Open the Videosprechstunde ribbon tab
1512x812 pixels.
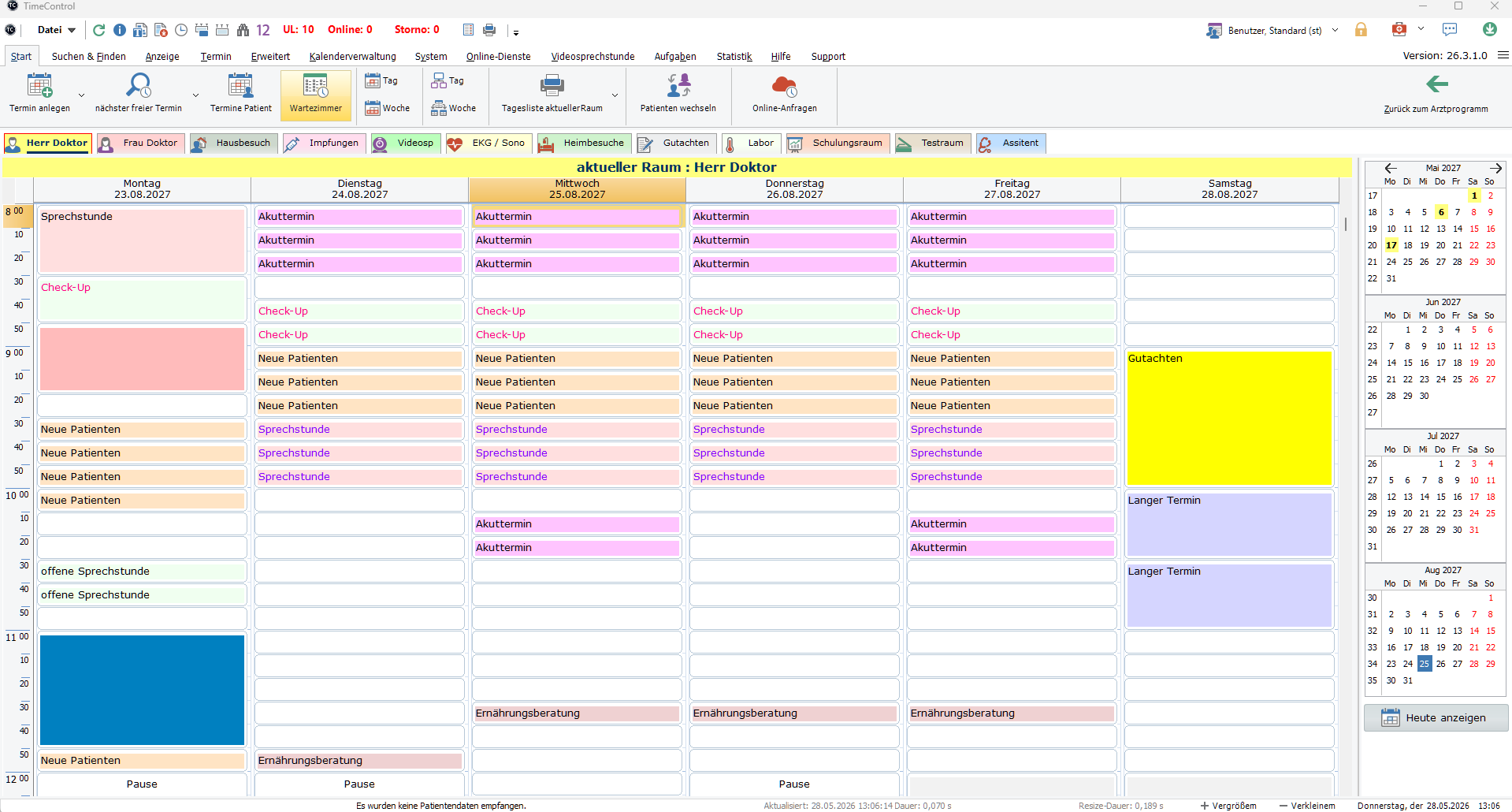pos(593,56)
